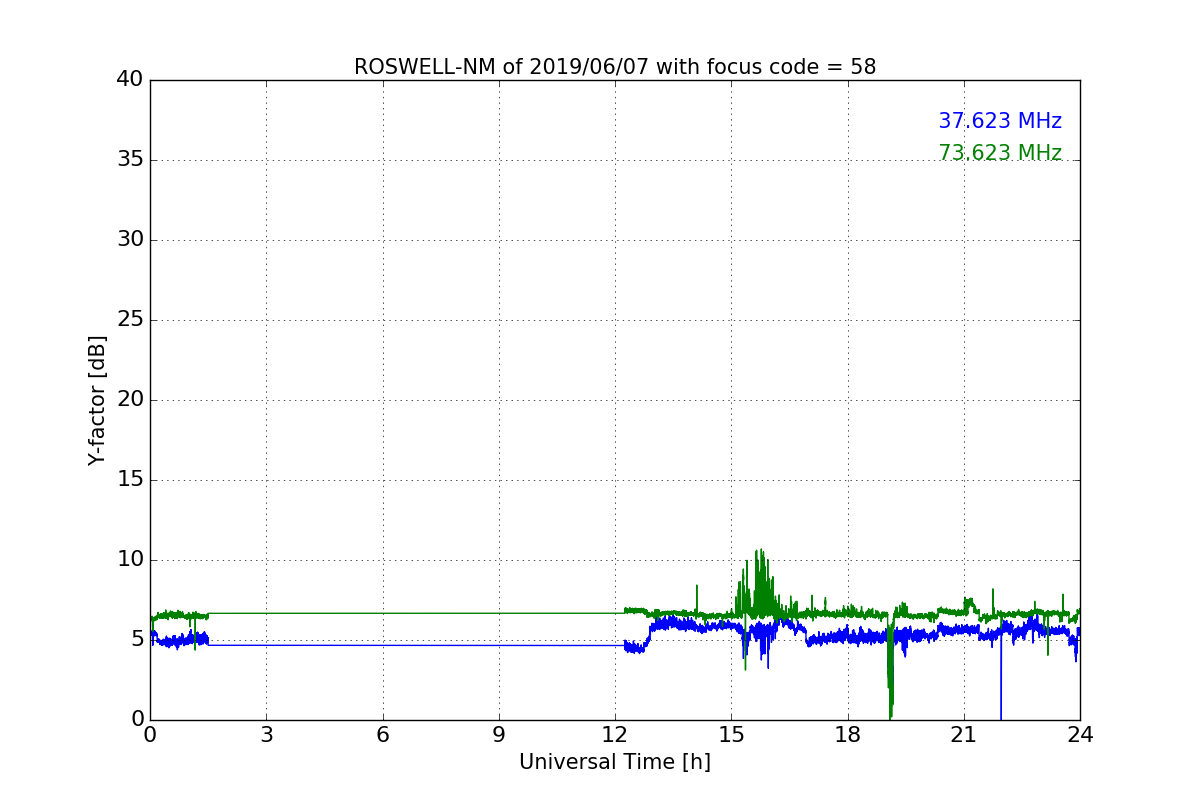This screenshot has height=800, width=1200.
Task: Click the x-axis tick label 21
Action: [x=964, y=735]
